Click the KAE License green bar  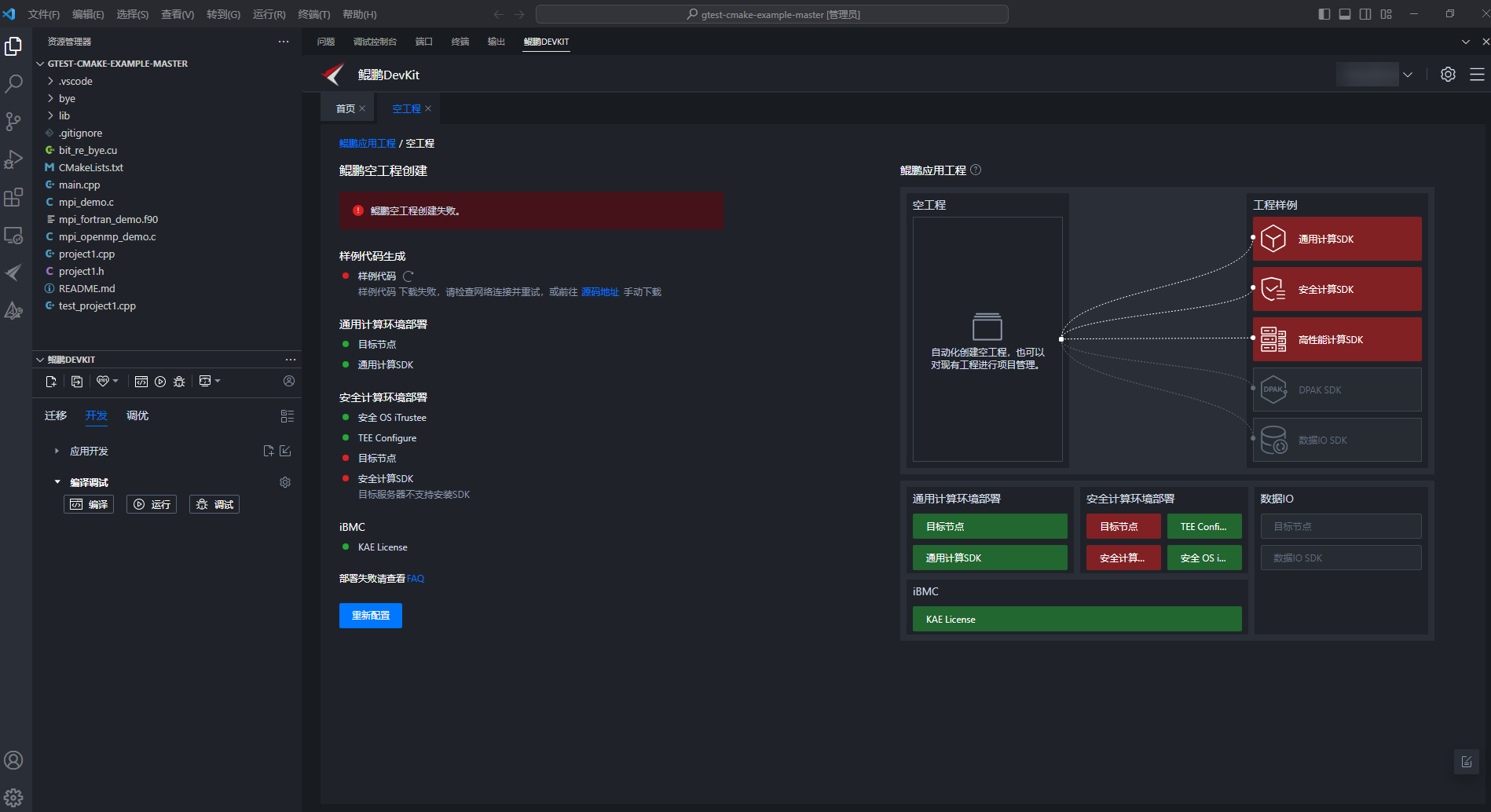click(x=1077, y=619)
